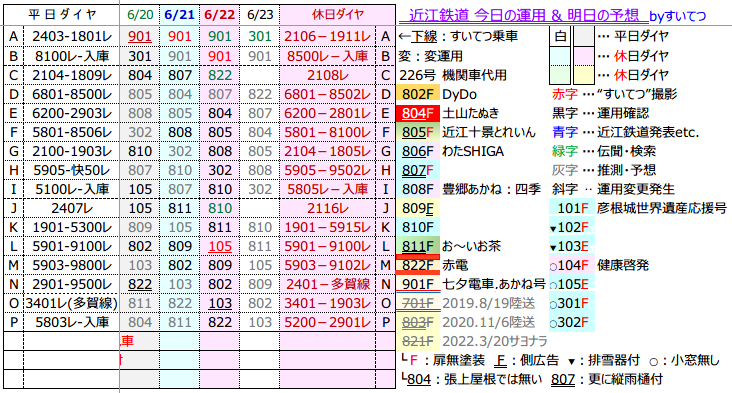Select cell 5803レ-入庫 in row P

click(72, 323)
